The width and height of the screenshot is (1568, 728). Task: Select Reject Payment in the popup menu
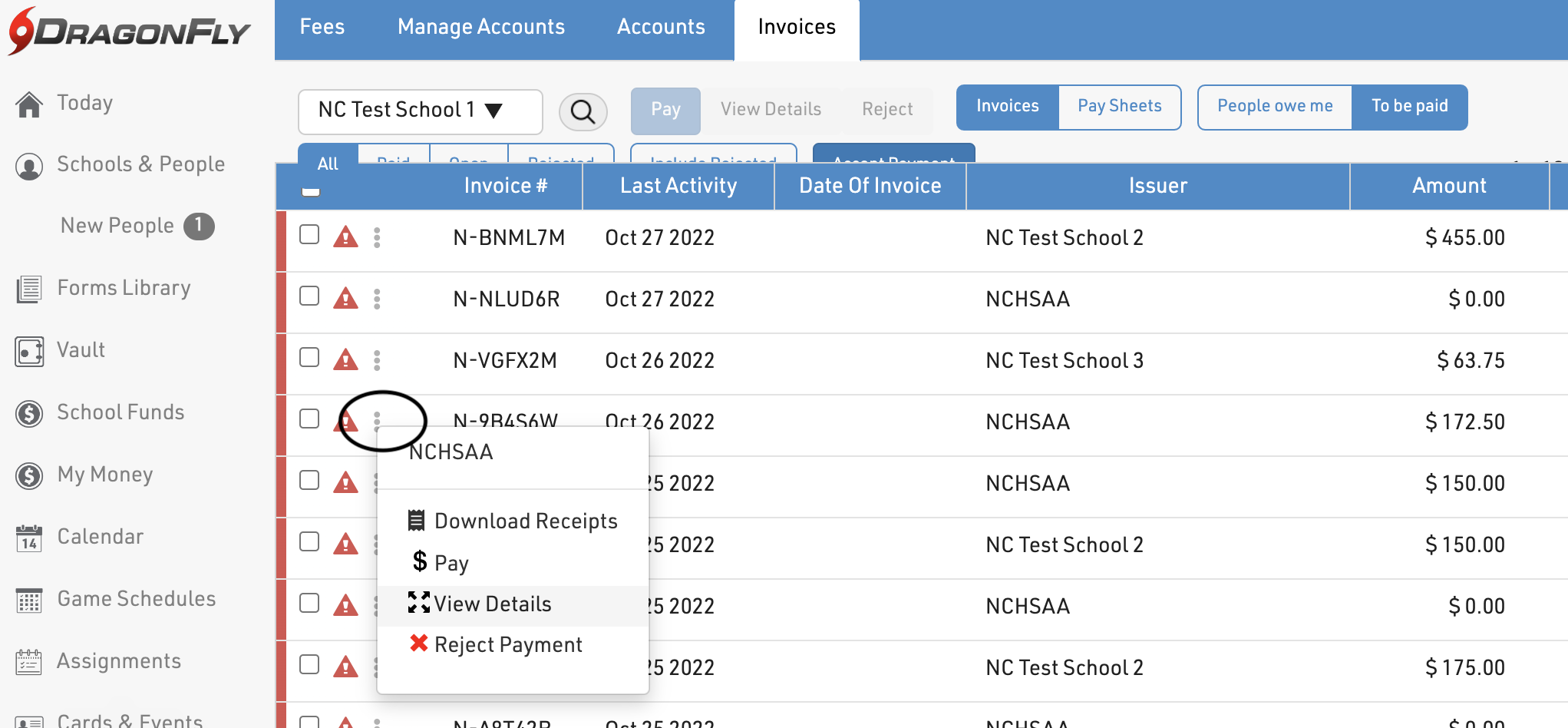coord(507,645)
